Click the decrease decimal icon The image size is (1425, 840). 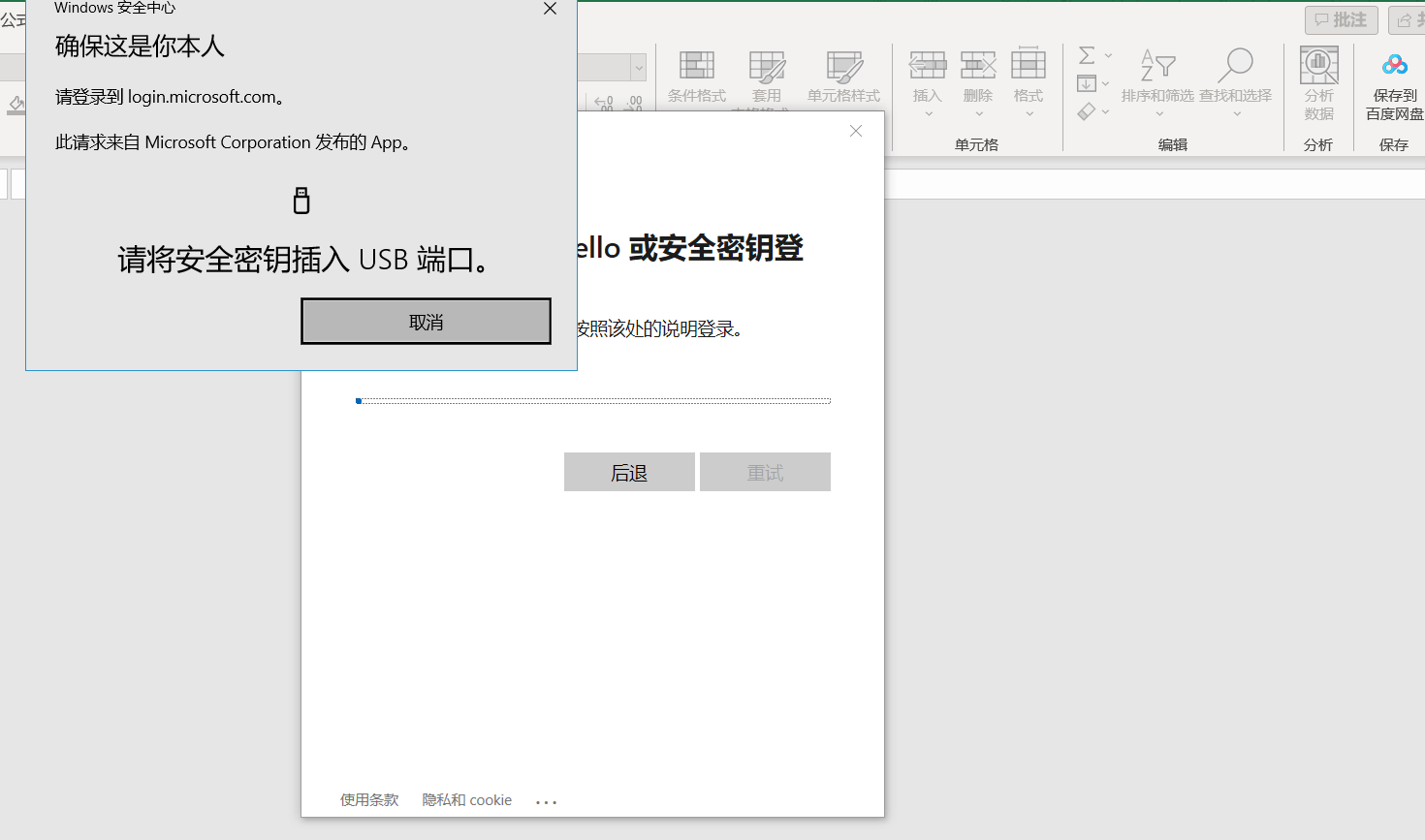point(634,103)
